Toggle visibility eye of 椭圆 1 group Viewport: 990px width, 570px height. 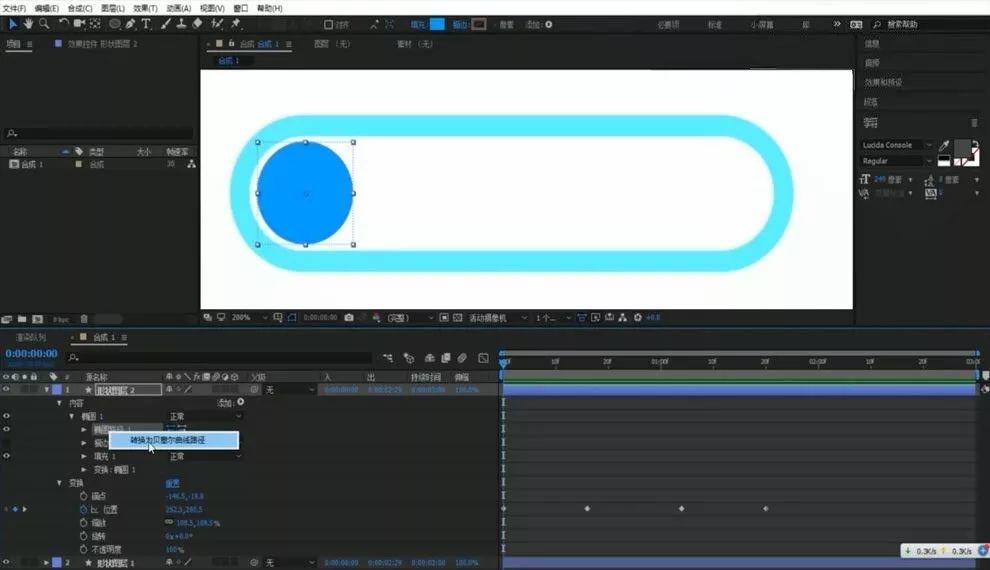6,416
